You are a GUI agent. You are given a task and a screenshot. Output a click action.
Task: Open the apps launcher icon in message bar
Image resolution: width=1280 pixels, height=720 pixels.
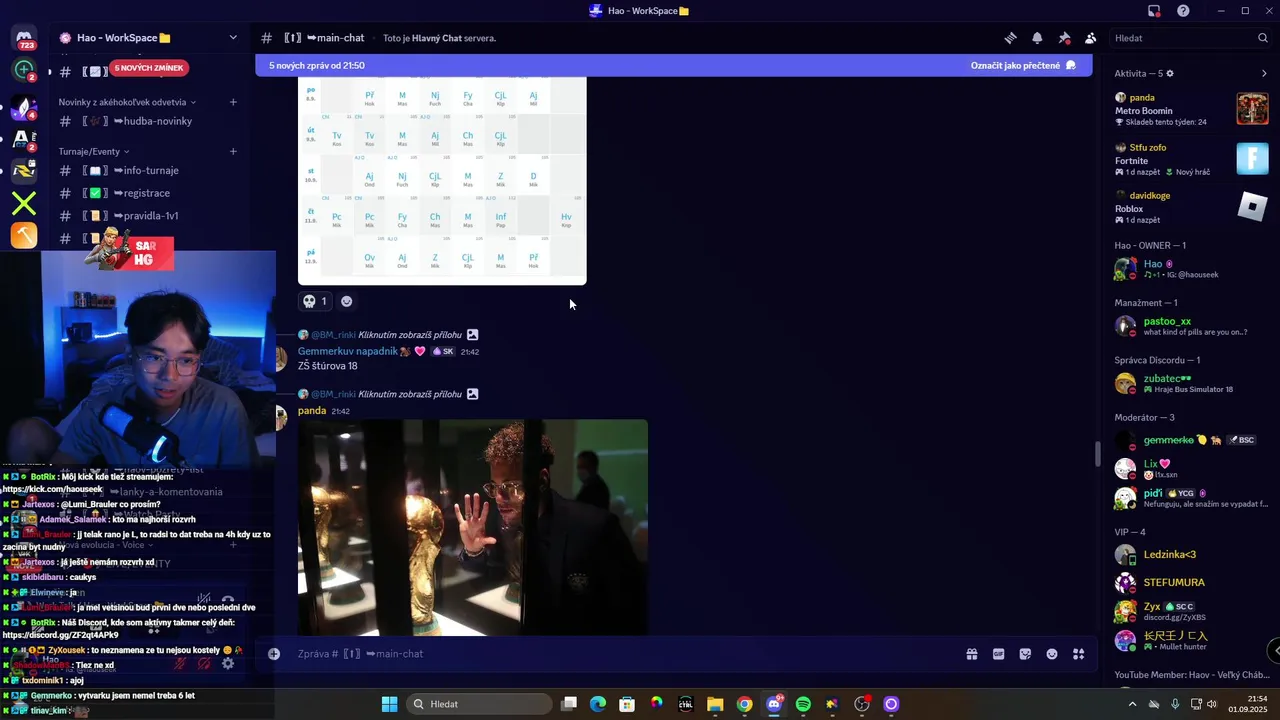coord(1079,654)
